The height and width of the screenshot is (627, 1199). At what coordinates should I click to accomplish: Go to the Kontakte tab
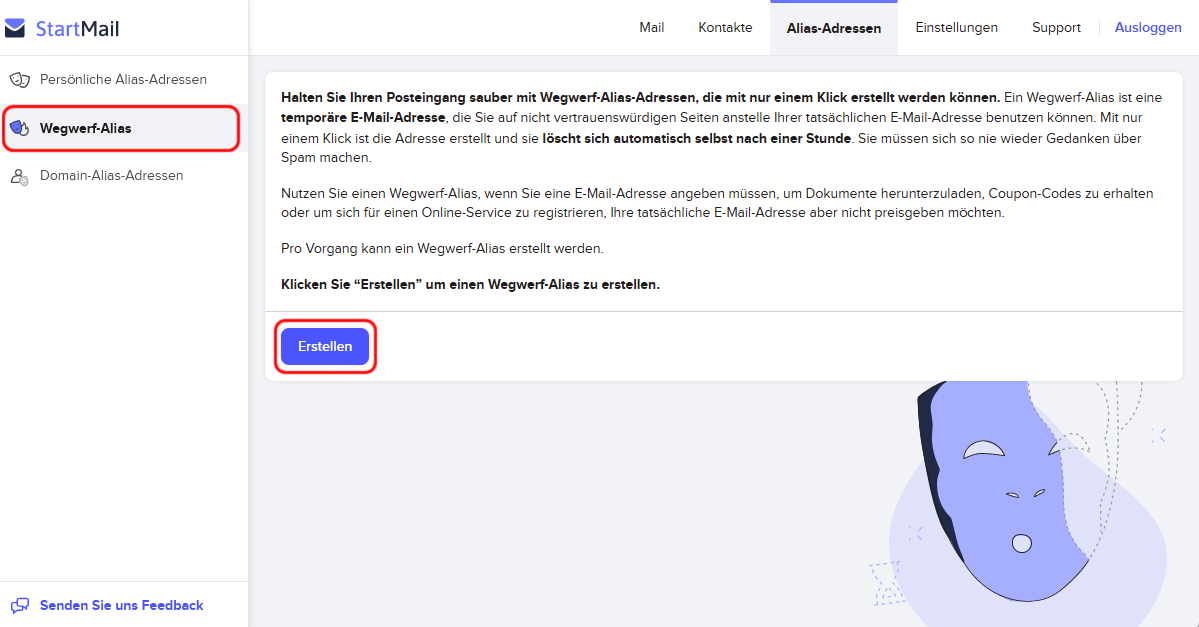(x=725, y=28)
